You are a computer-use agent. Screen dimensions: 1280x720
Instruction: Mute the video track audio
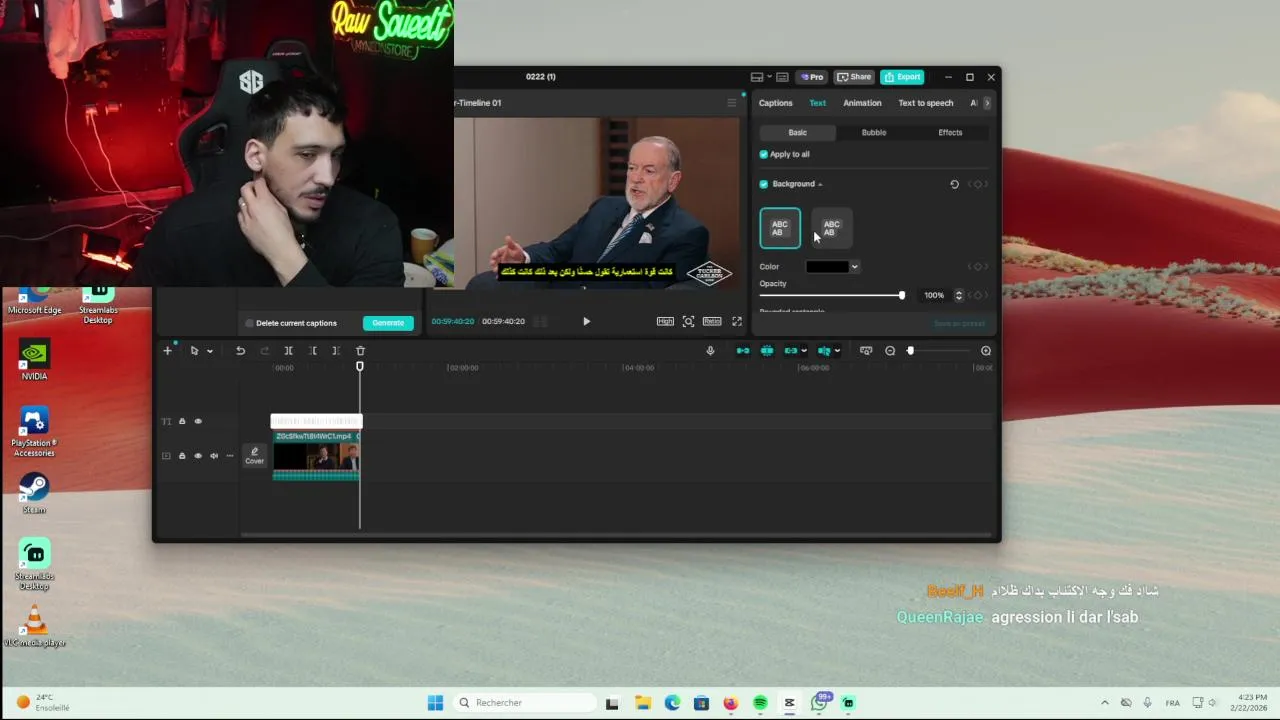click(214, 456)
